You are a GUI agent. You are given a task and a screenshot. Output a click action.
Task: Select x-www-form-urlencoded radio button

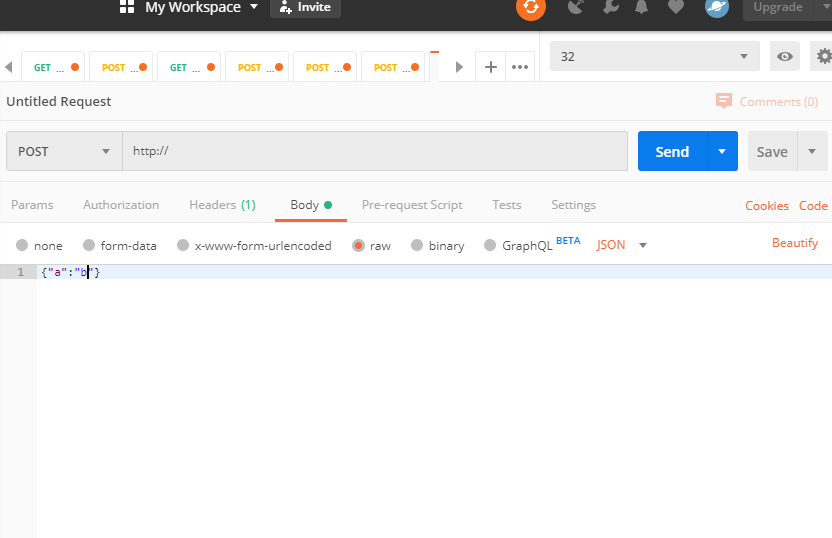click(x=183, y=245)
